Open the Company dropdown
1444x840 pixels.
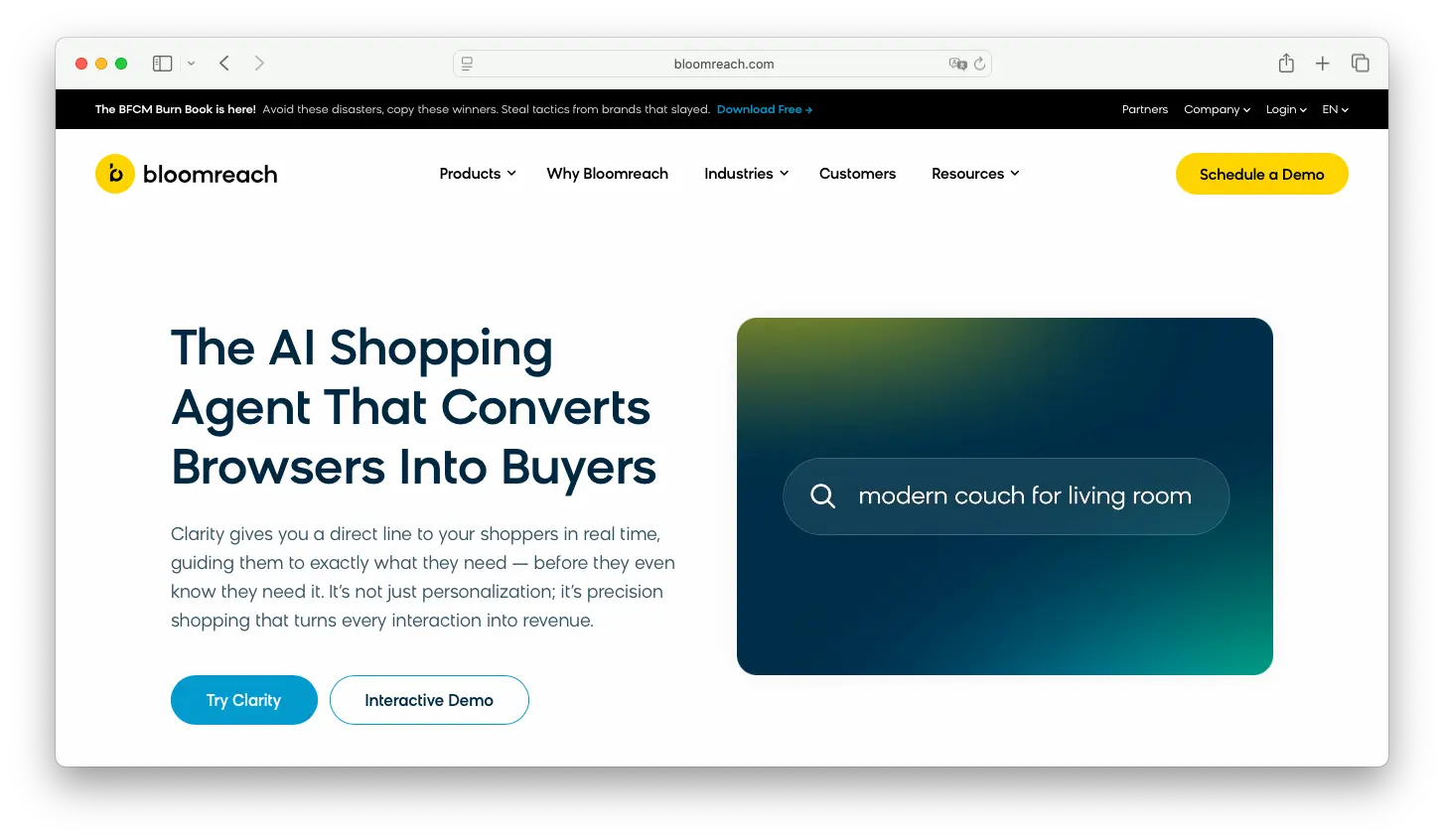pos(1217,109)
